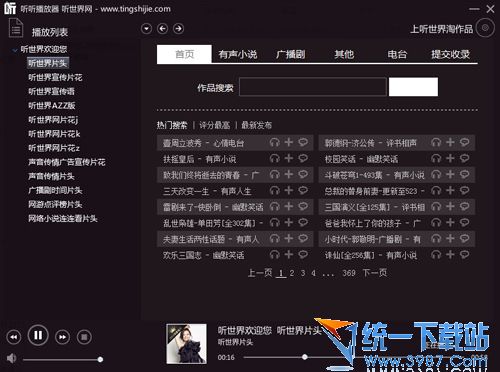This screenshot has width=500, height=372.
Task: Select 广播剧时间片头 in the playlist
Action: pos(55,190)
